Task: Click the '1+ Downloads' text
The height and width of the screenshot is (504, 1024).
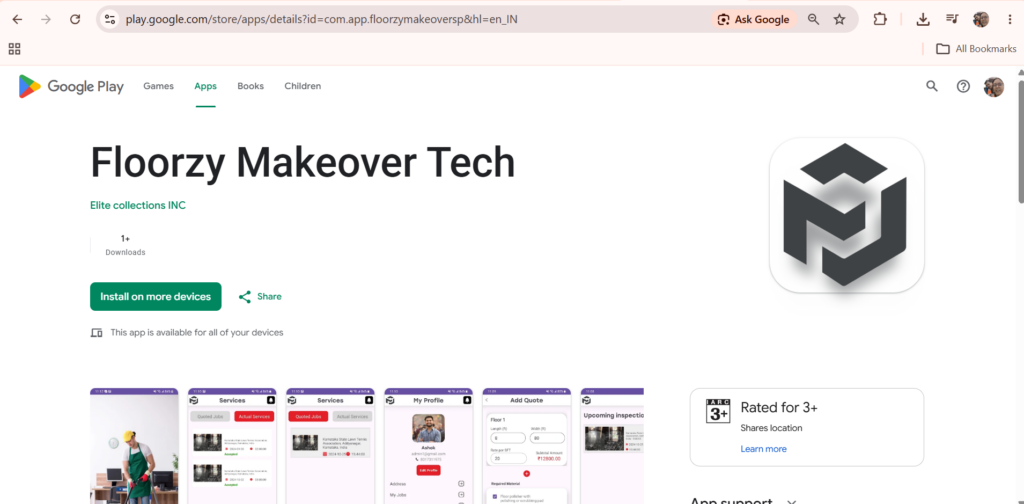Action: [x=125, y=245]
